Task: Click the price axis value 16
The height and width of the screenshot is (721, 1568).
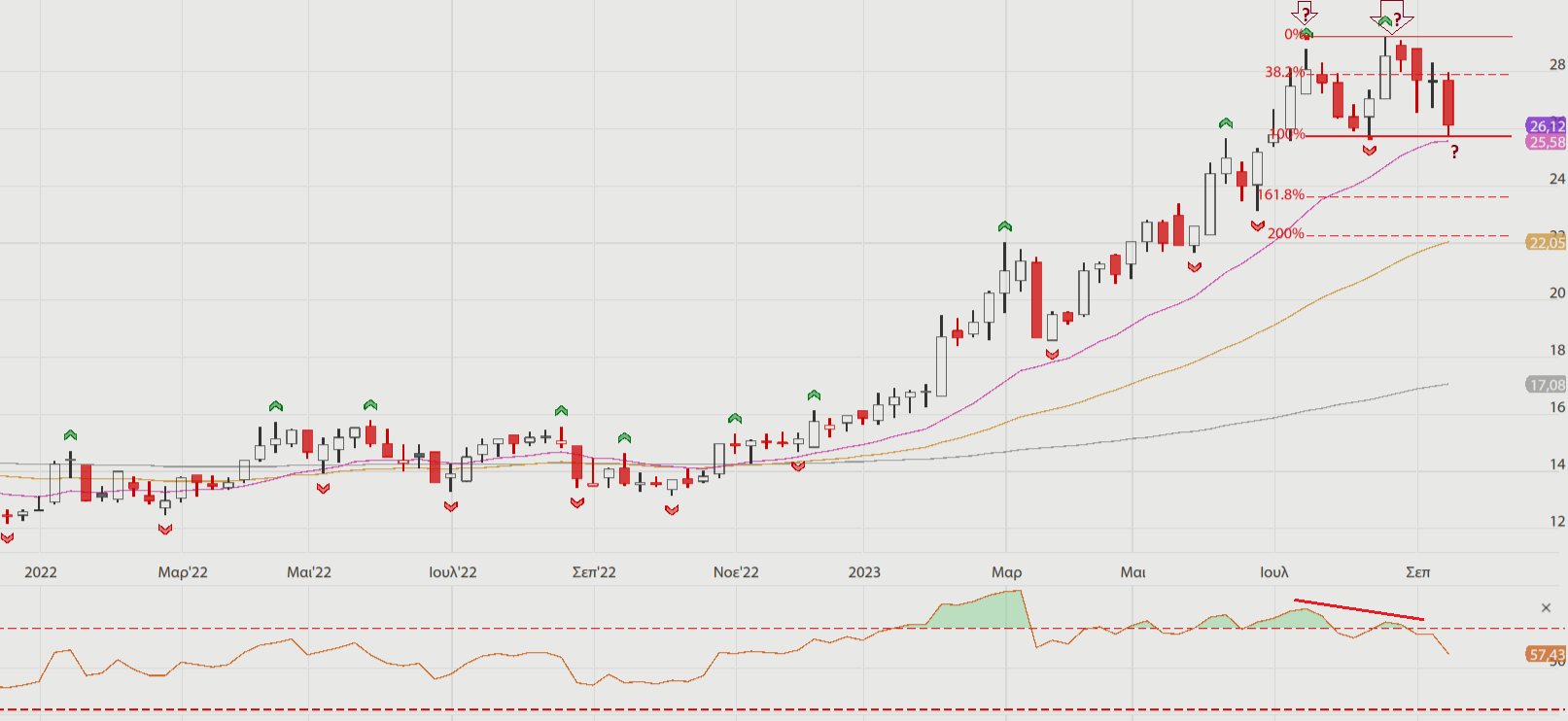Action: [x=1557, y=407]
